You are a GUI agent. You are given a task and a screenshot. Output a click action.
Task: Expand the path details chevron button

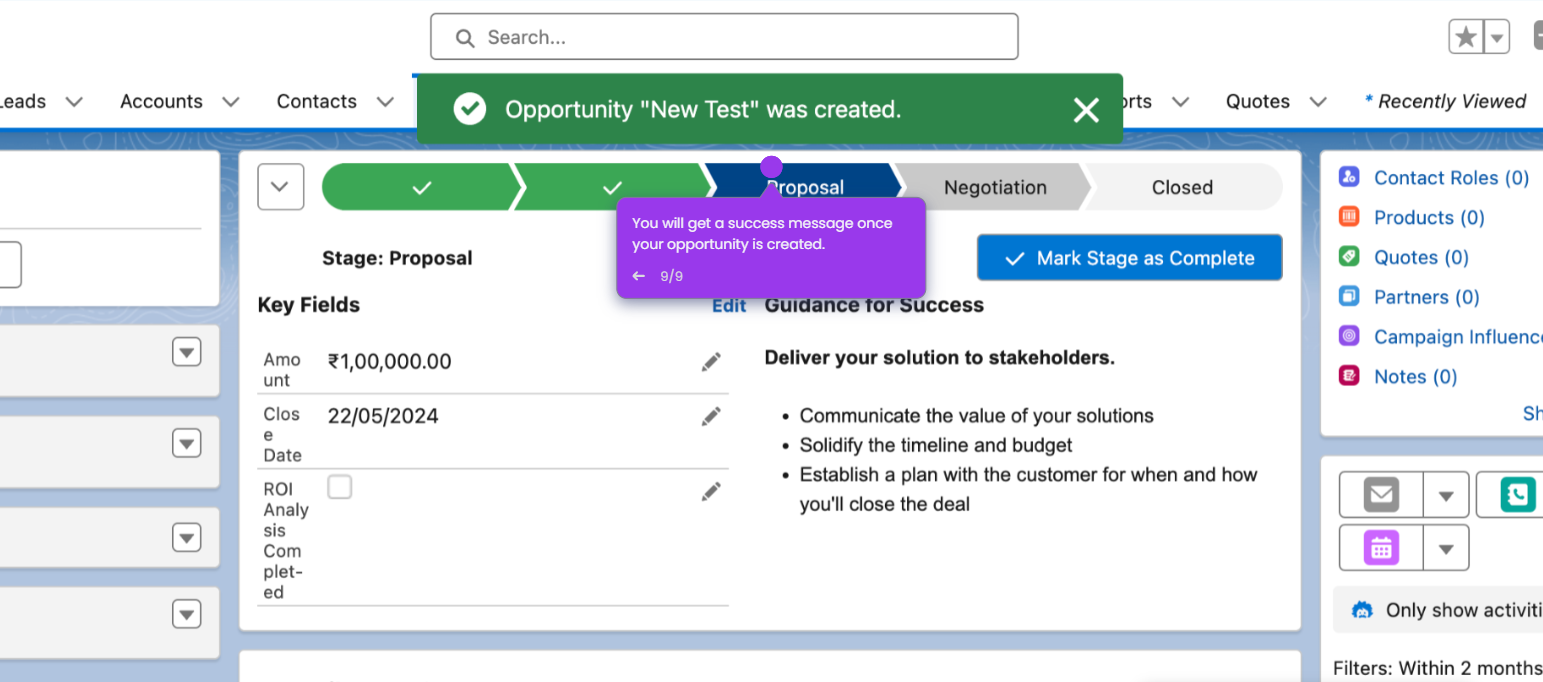pyautogui.click(x=281, y=187)
